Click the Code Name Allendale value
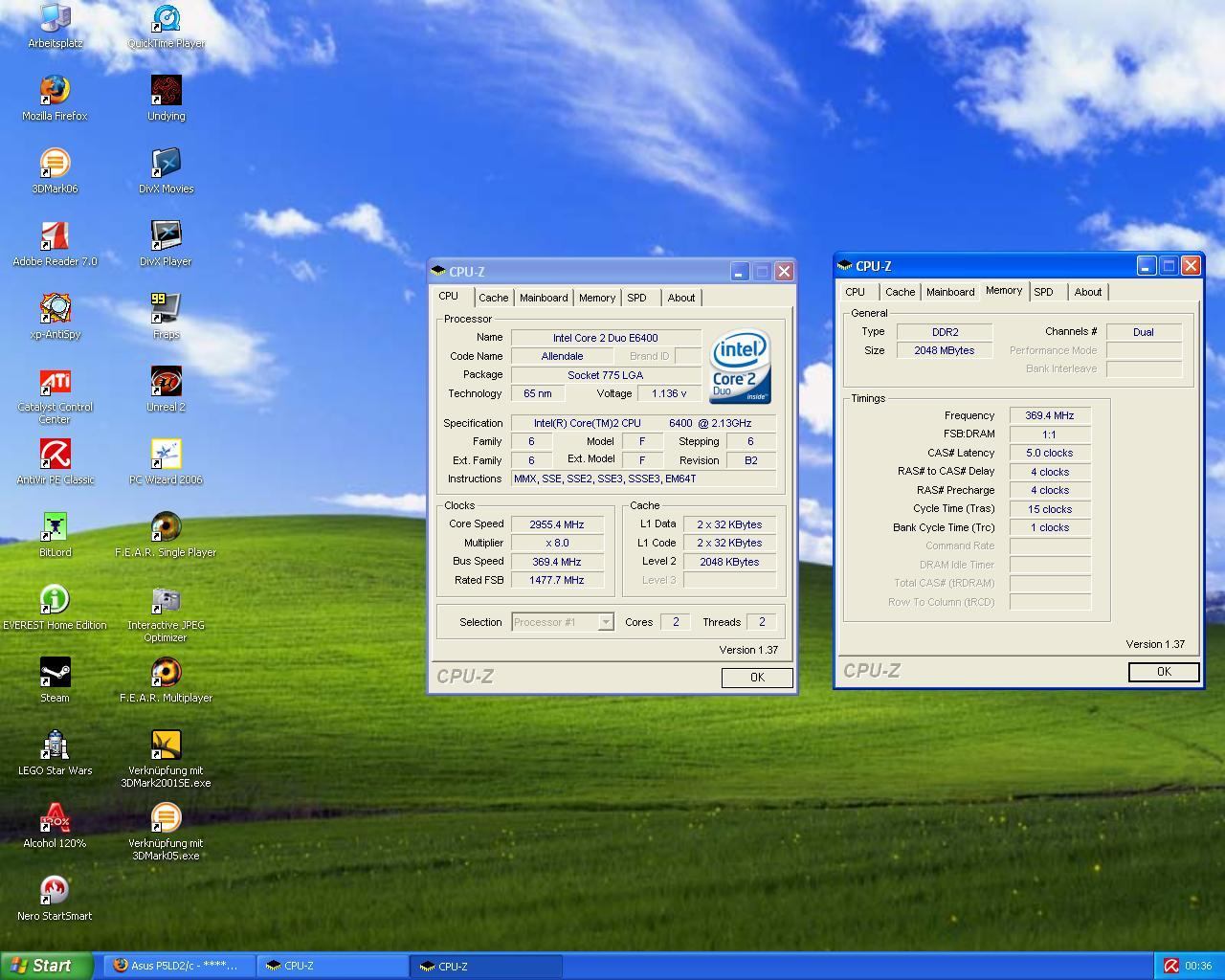 (x=562, y=356)
